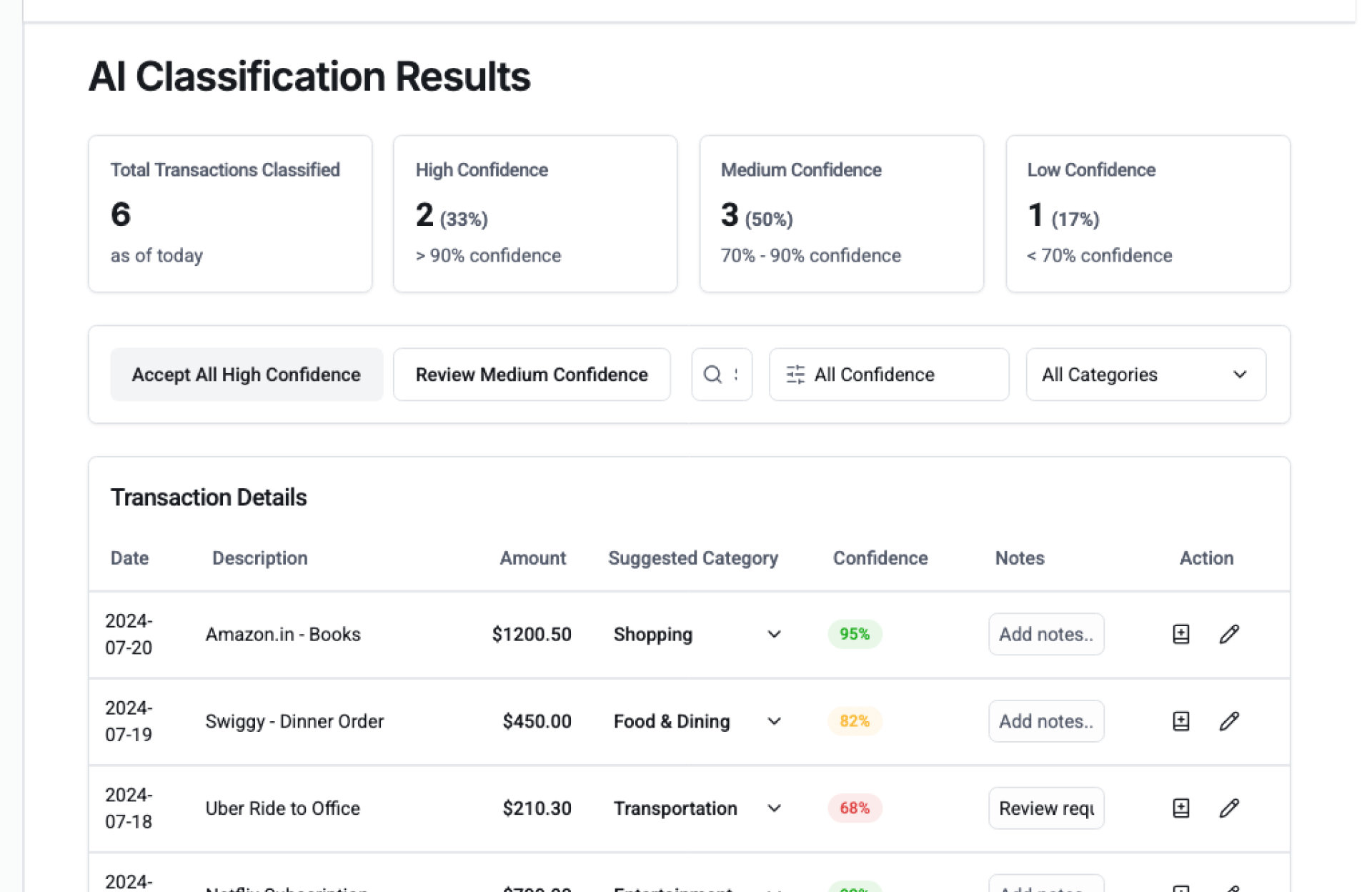Click Review Medium Confidence button

pos(532,375)
